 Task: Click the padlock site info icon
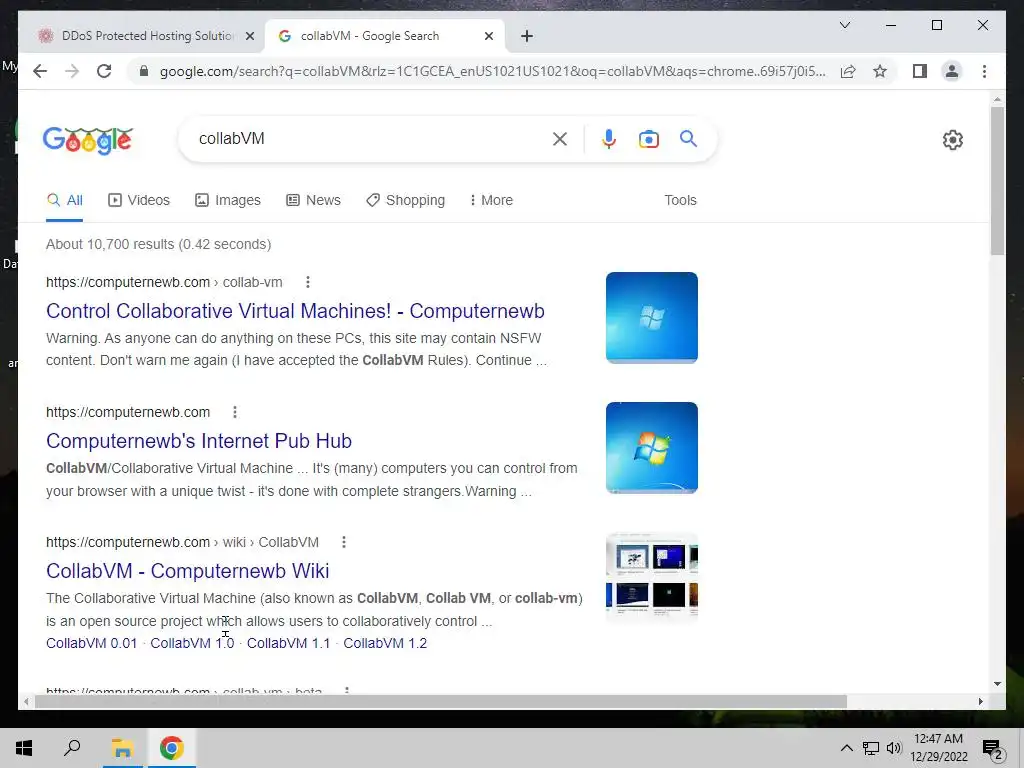point(144,71)
